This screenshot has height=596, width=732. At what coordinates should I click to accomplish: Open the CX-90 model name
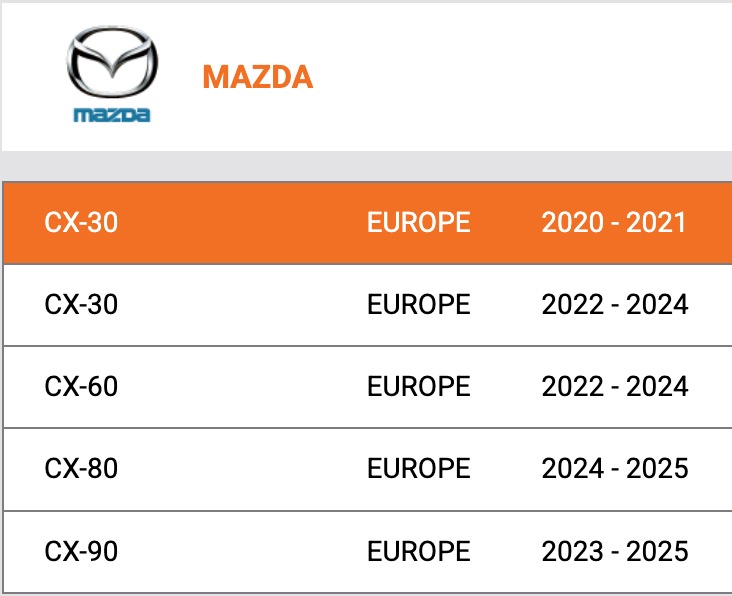tap(81, 550)
